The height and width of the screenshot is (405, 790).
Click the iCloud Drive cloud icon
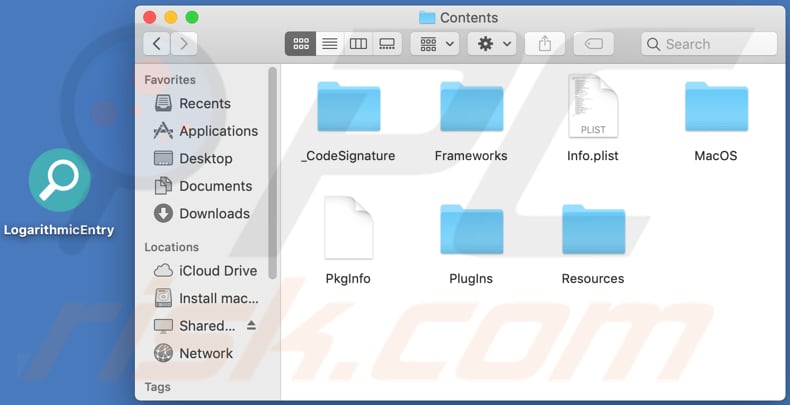coord(163,271)
